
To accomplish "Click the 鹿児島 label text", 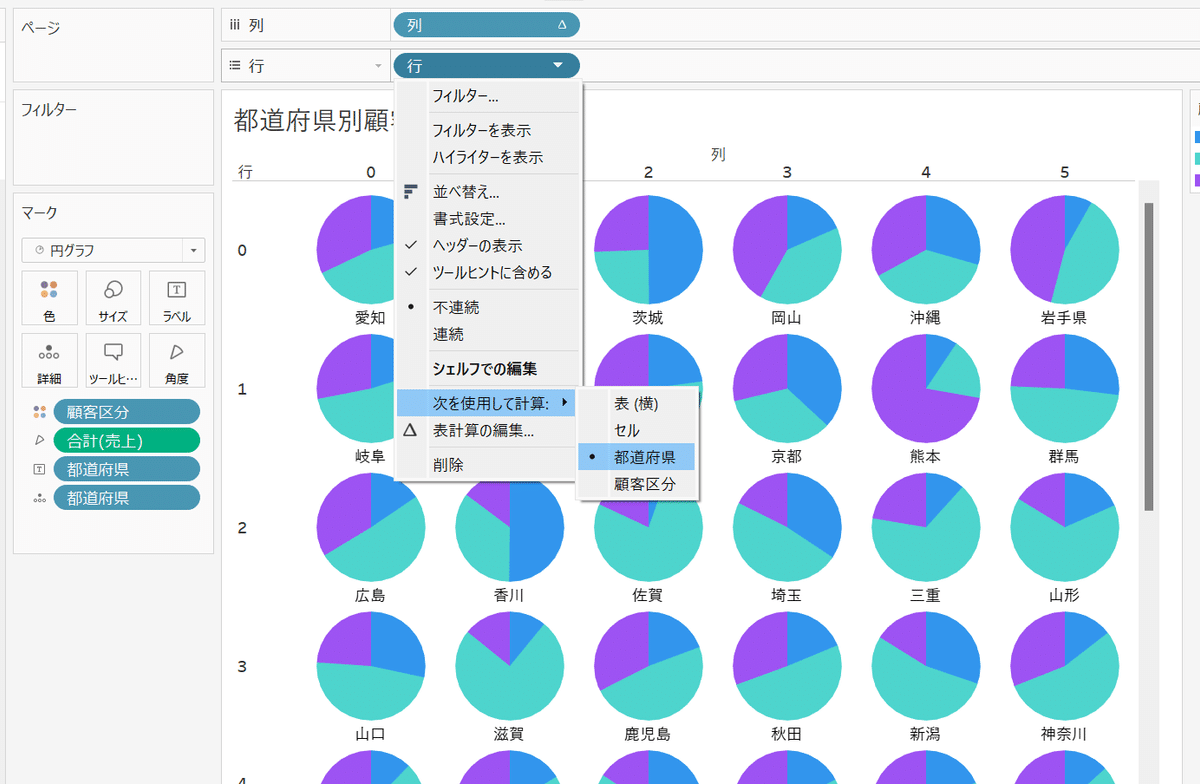I will point(648,734).
